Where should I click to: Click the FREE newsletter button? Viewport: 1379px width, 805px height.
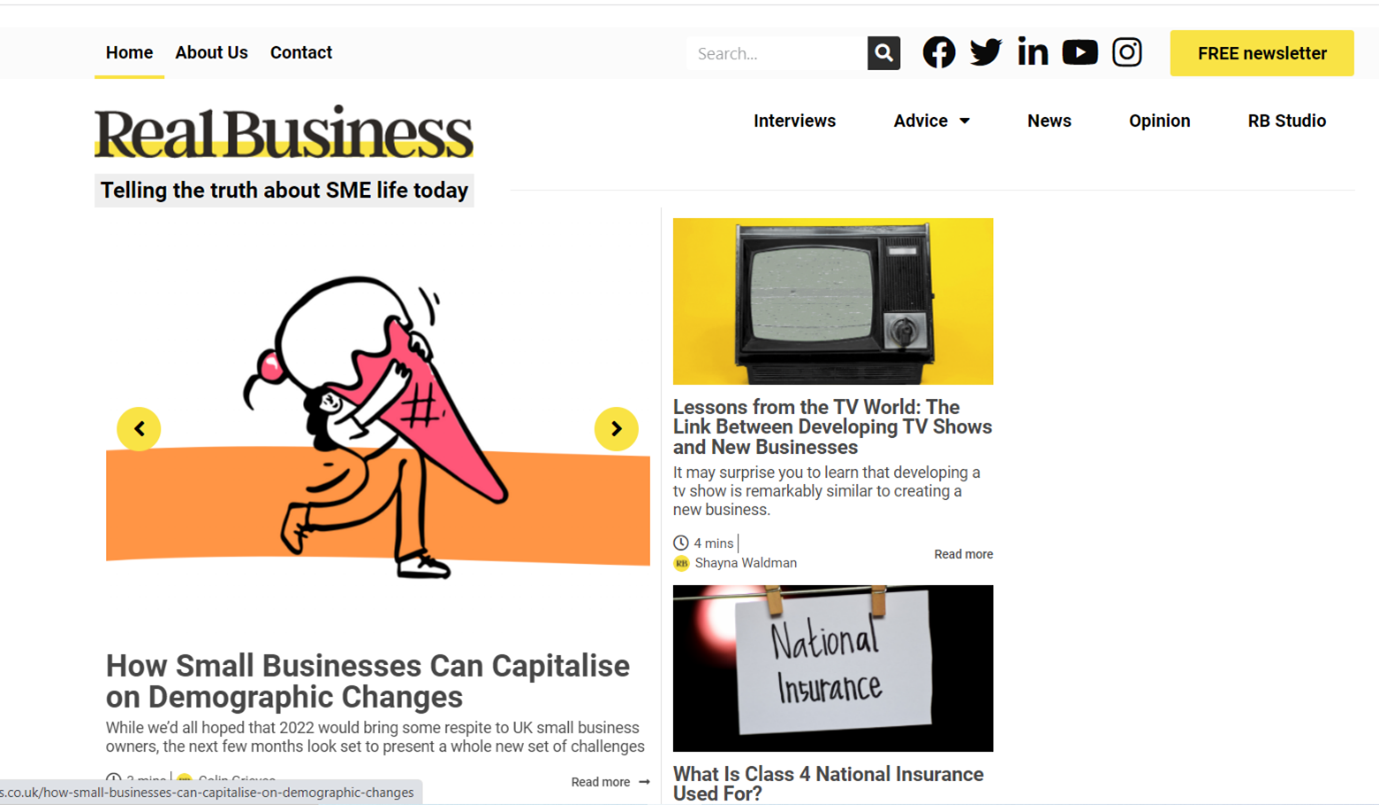1262,54
